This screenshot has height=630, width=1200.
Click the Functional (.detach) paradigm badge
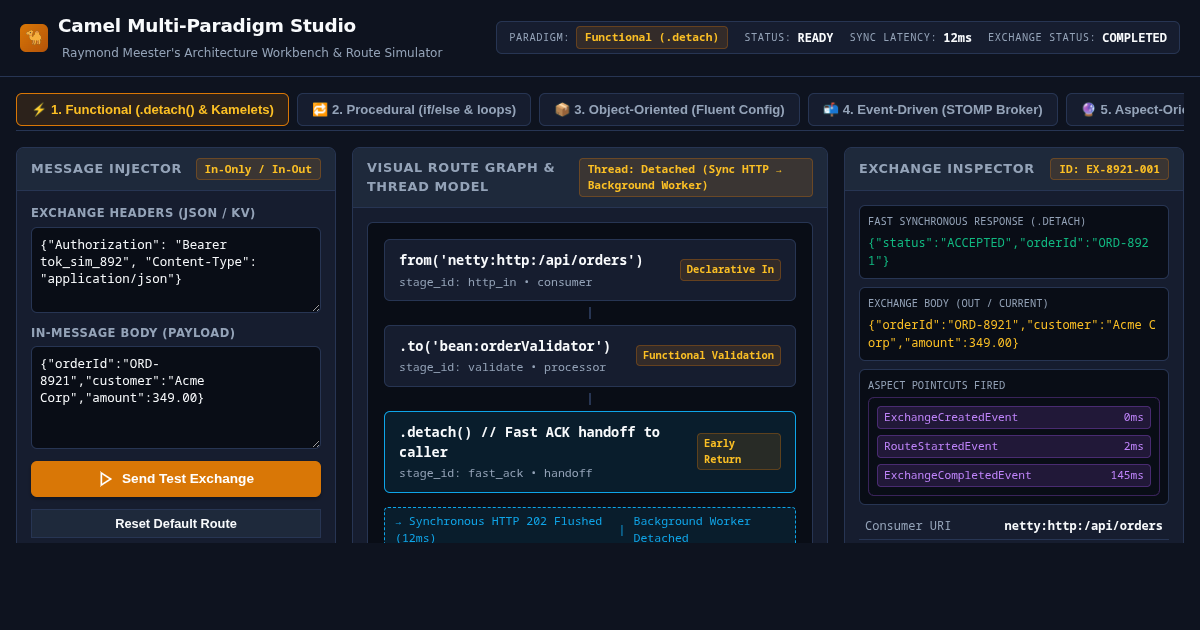tap(652, 38)
